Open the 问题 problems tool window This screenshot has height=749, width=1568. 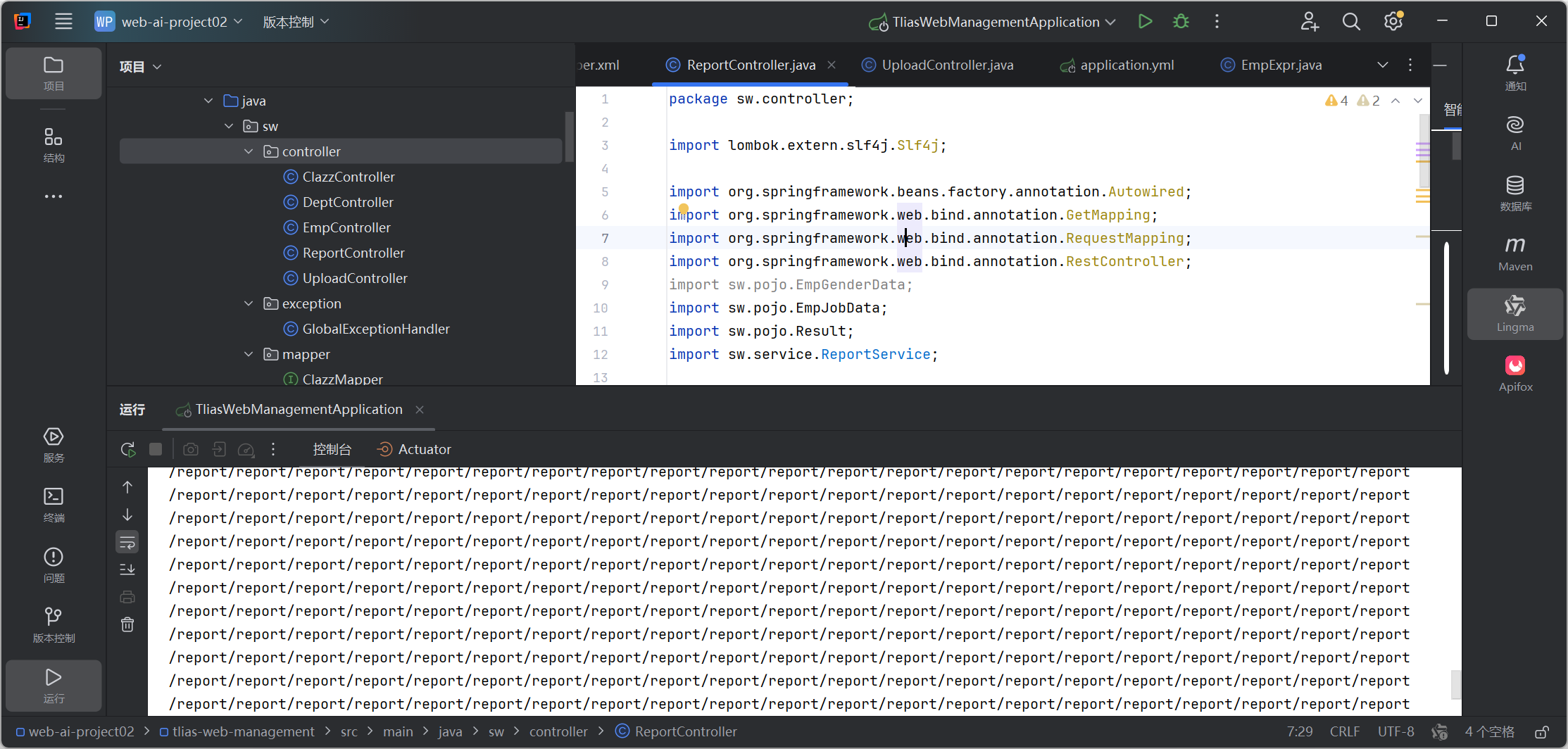click(54, 565)
